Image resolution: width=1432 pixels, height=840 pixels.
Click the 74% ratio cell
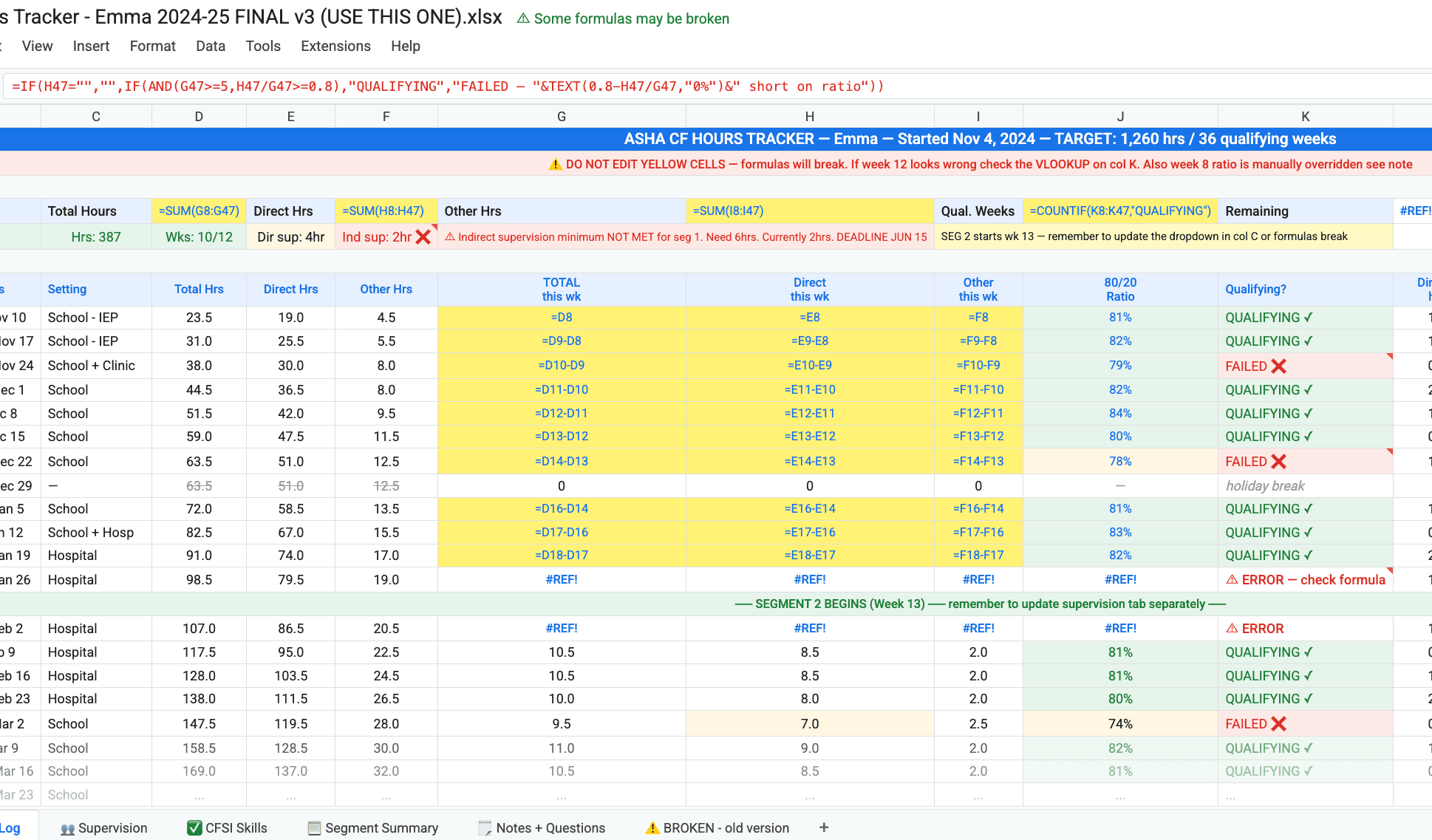(1120, 724)
